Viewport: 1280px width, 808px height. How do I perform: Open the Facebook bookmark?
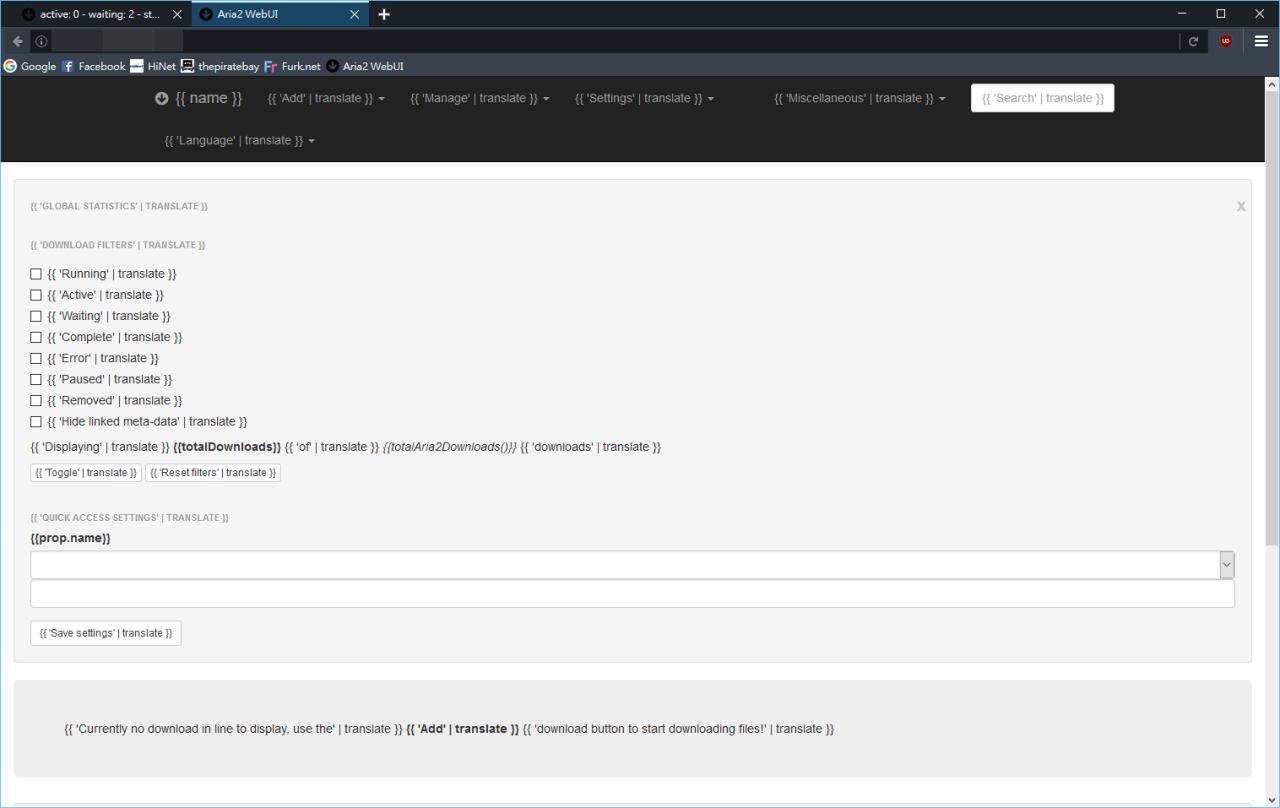93,66
